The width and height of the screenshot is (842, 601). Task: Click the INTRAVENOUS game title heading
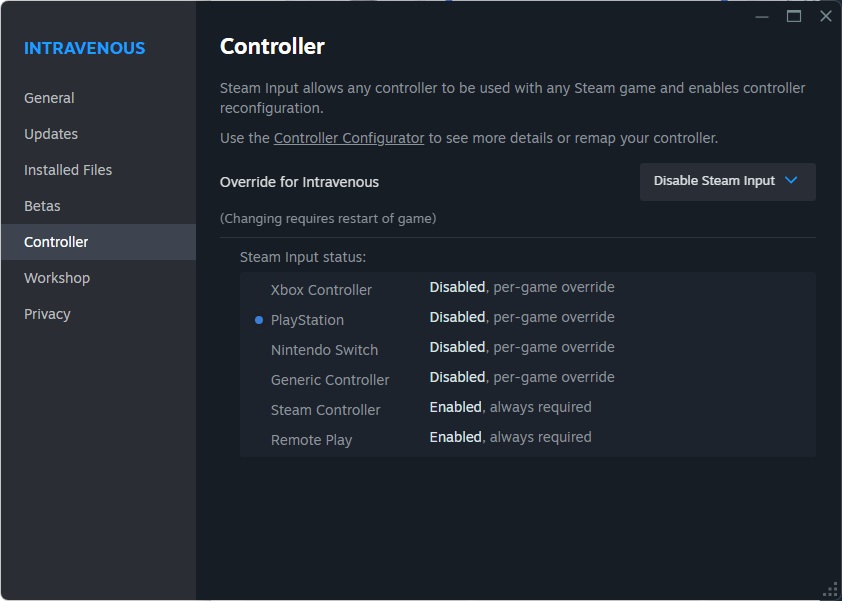pyautogui.click(x=85, y=48)
